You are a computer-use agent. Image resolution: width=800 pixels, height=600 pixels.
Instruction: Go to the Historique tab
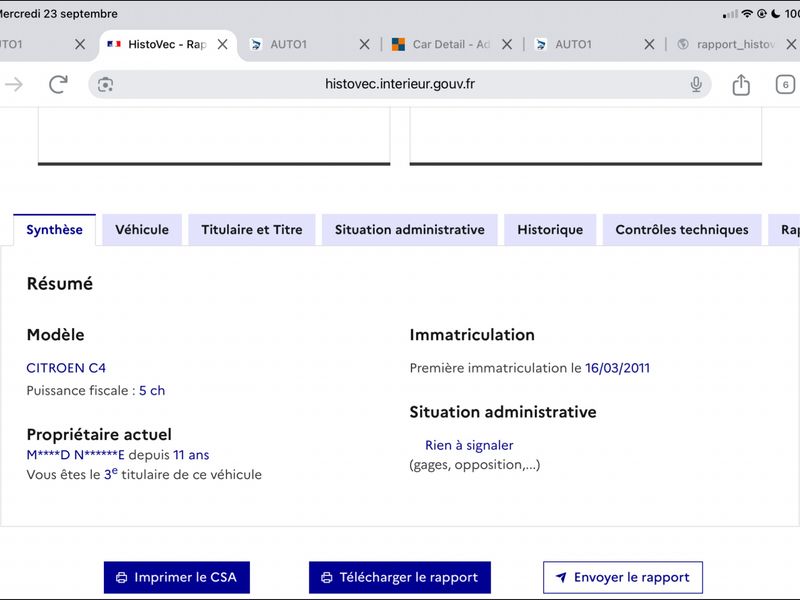(x=550, y=230)
